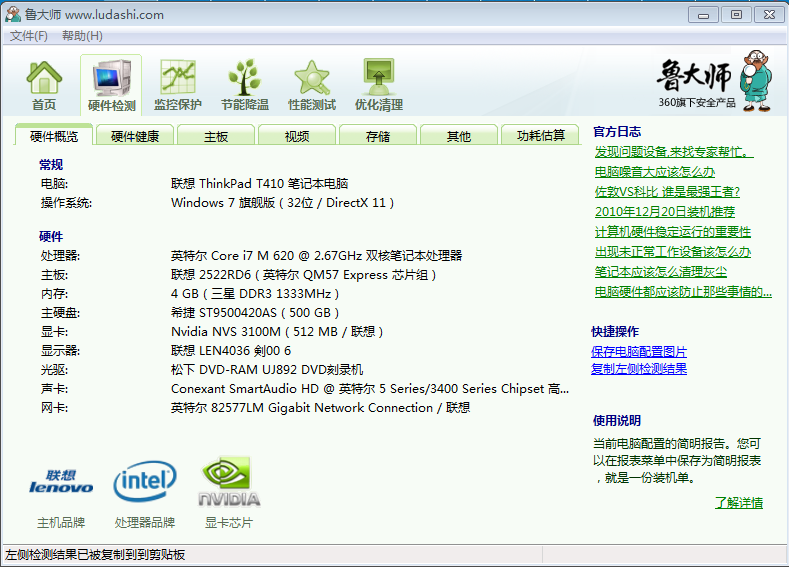Open the 监控保护 monitoring icon

pos(178,85)
